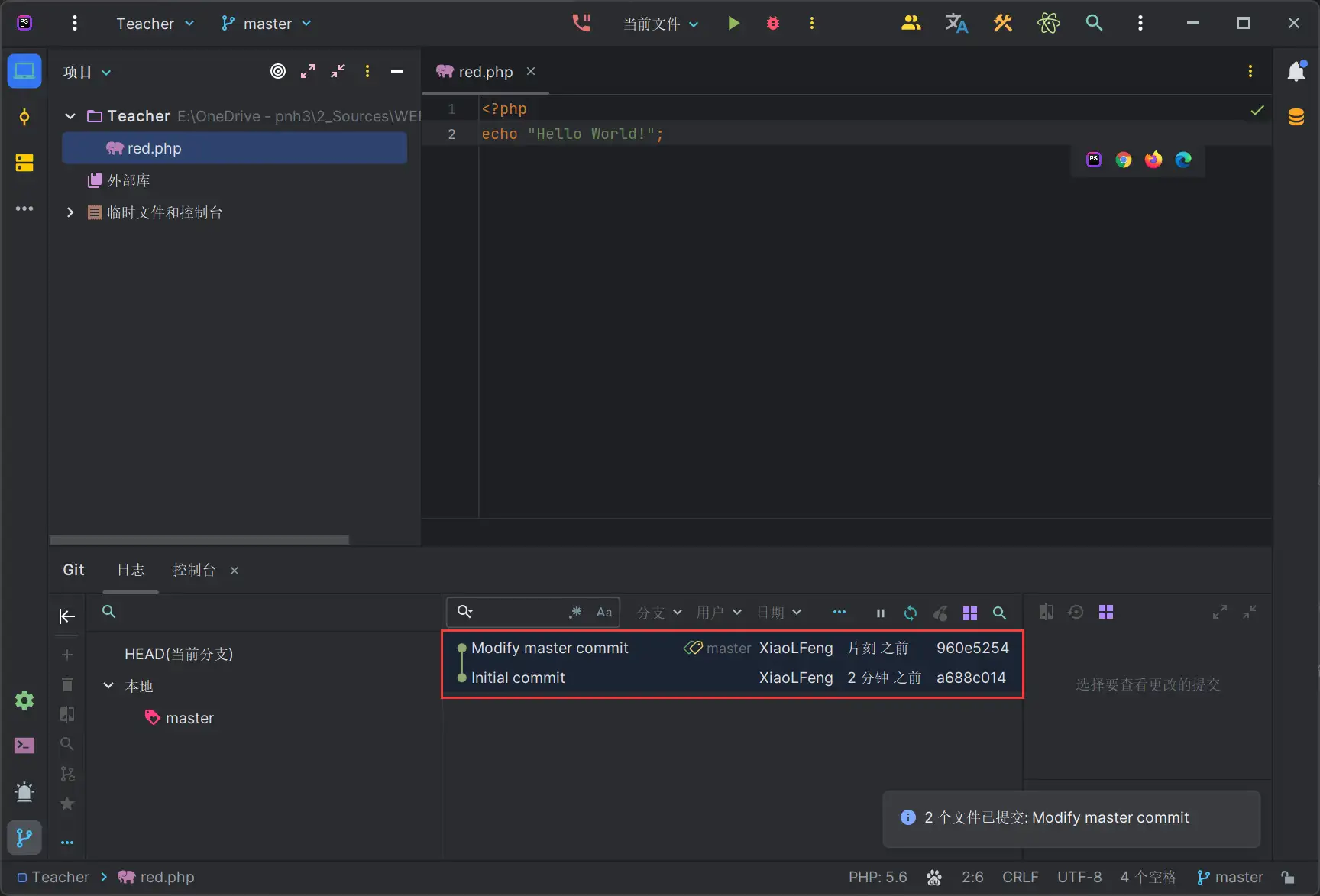Screen dimensions: 1320x896
Task: Preview in built-in PhpStorm browser icon
Action: point(1094,160)
